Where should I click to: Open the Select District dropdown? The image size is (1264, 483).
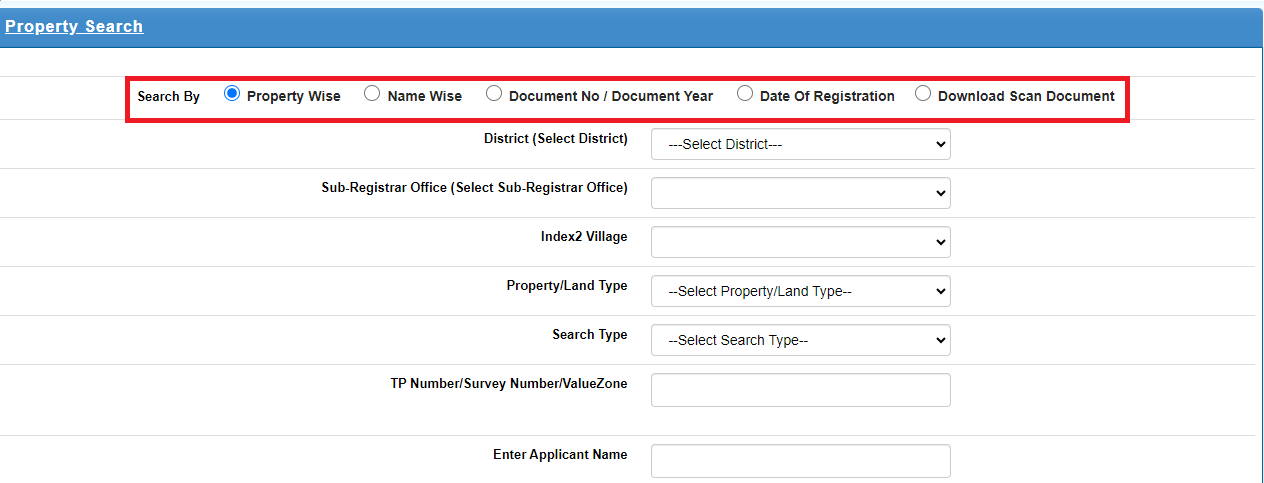tap(801, 144)
